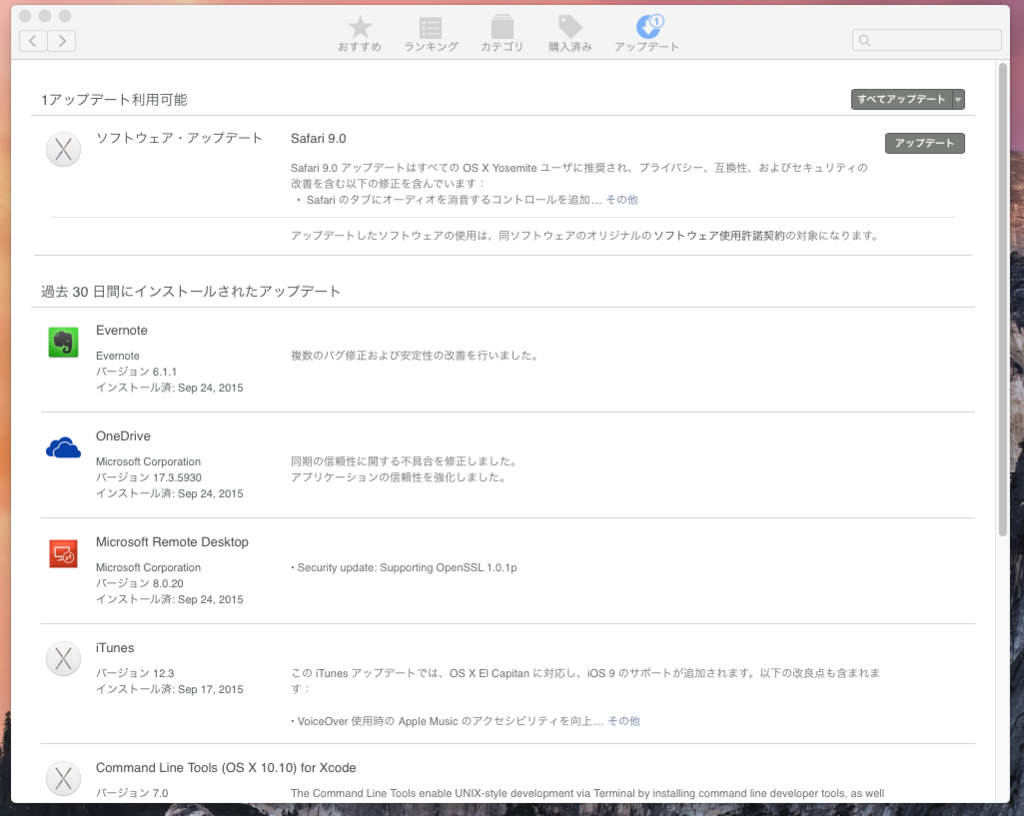
Task: Click the Microsoft Remote Desktop icon
Action: click(63, 554)
